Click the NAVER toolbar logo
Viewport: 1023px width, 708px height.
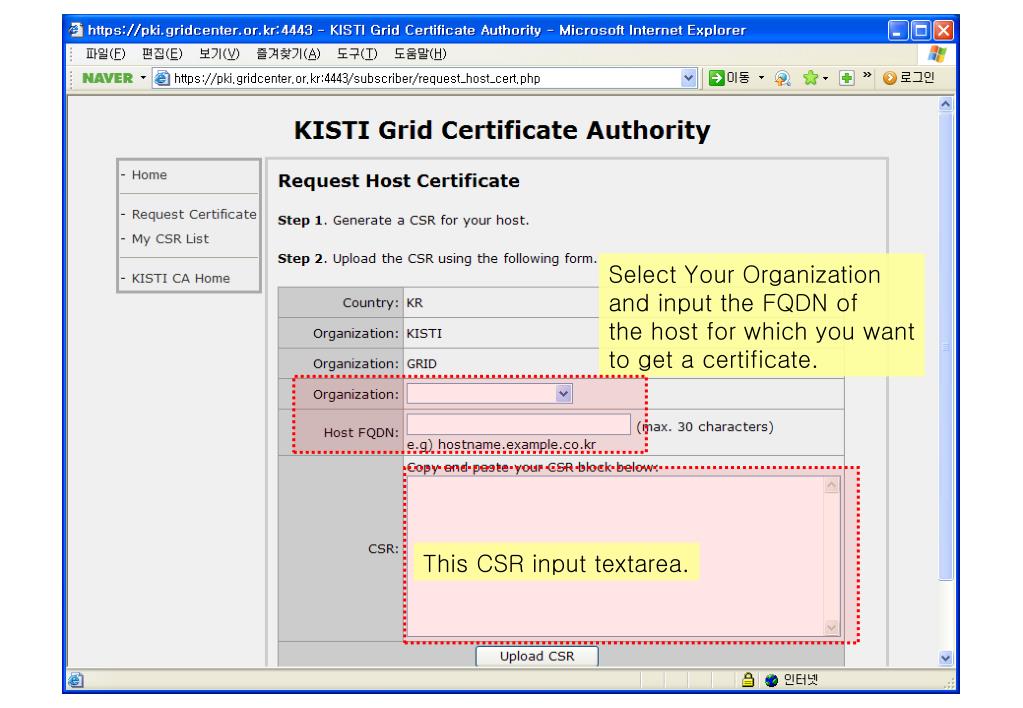click(x=107, y=78)
